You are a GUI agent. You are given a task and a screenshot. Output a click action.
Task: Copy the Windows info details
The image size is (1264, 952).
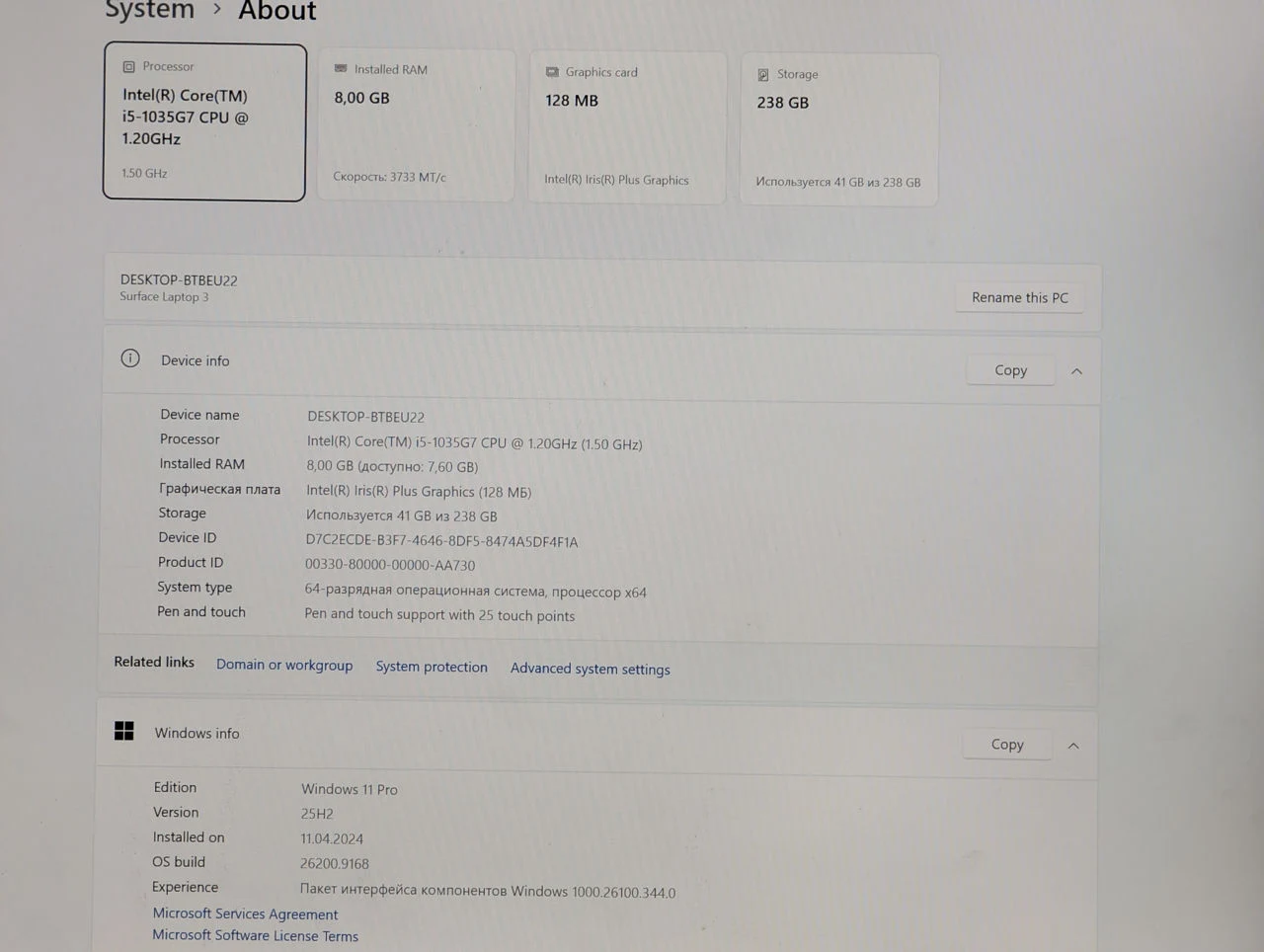click(x=1007, y=745)
